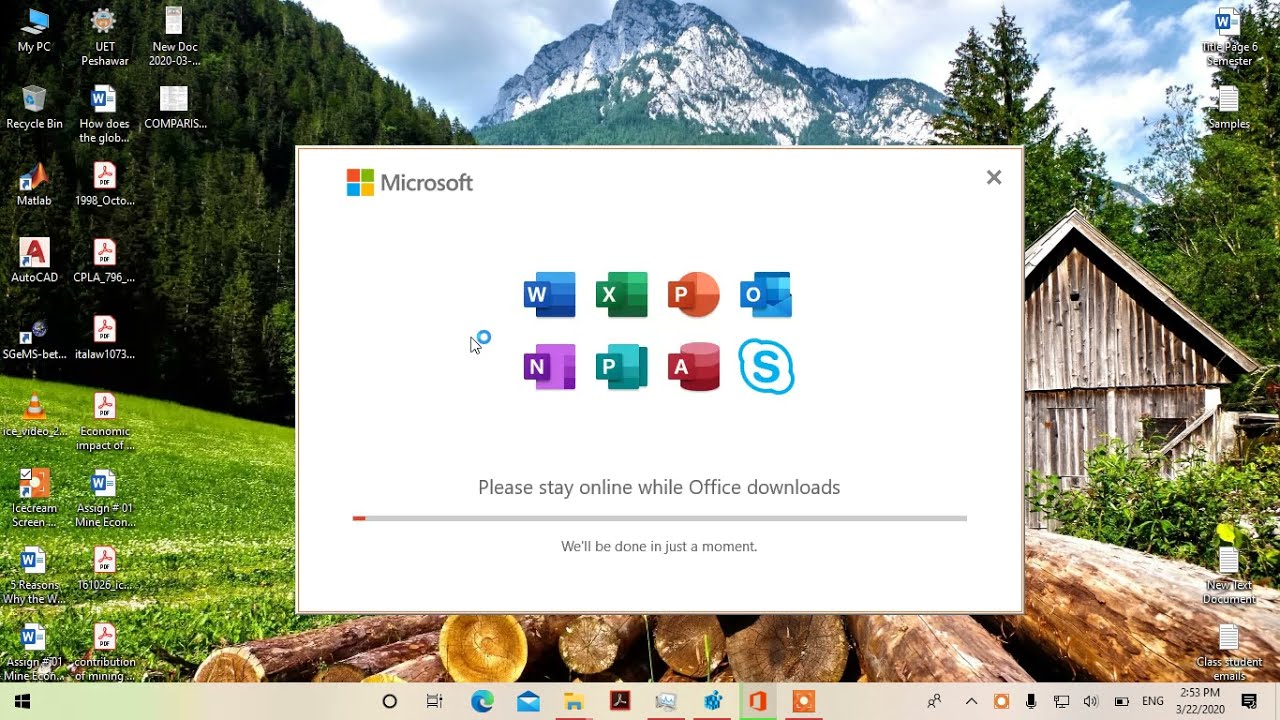Select the ice_video VLC file on desktop
The width and height of the screenshot is (1280, 720).
pyautogui.click(x=34, y=415)
